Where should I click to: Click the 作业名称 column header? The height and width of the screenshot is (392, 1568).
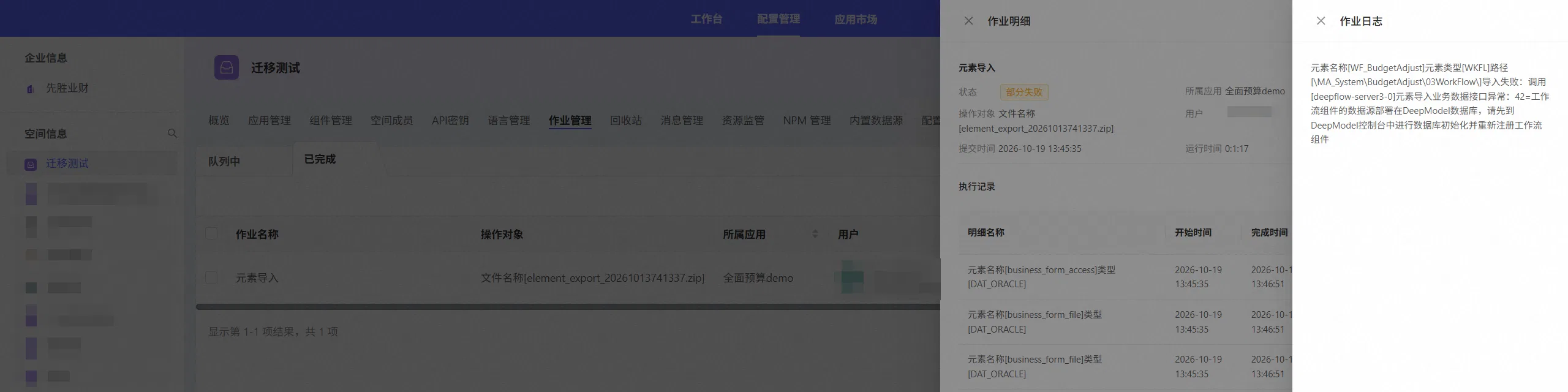(257, 234)
